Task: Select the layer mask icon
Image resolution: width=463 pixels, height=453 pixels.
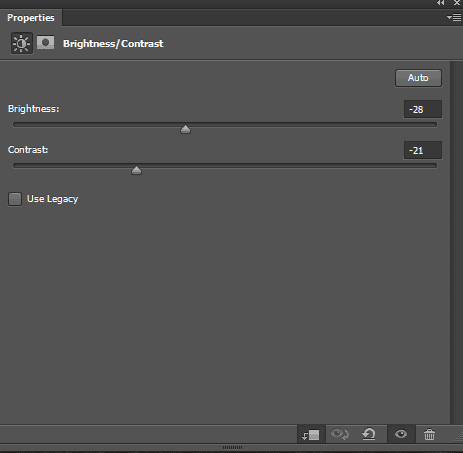Action: coord(45,43)
